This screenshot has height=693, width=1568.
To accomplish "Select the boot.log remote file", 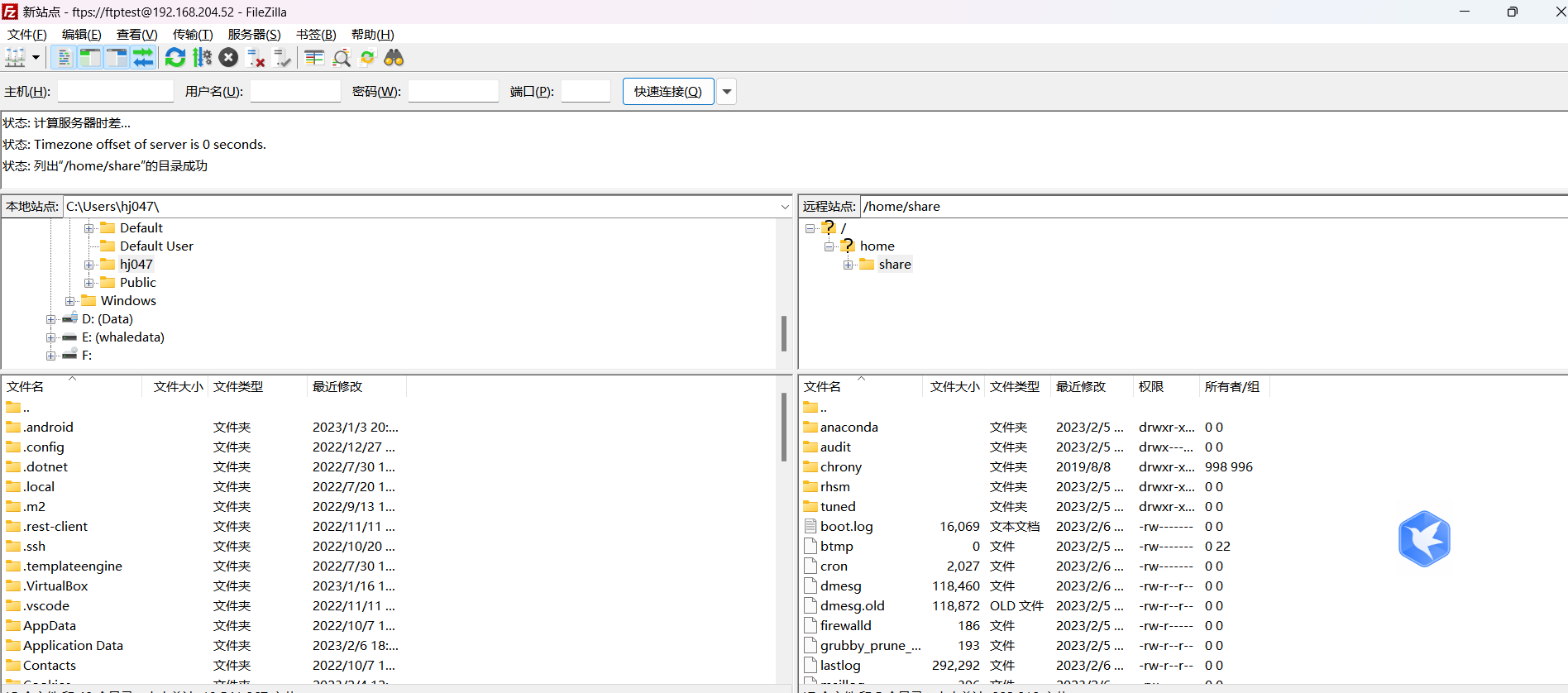I will [846, 527].
